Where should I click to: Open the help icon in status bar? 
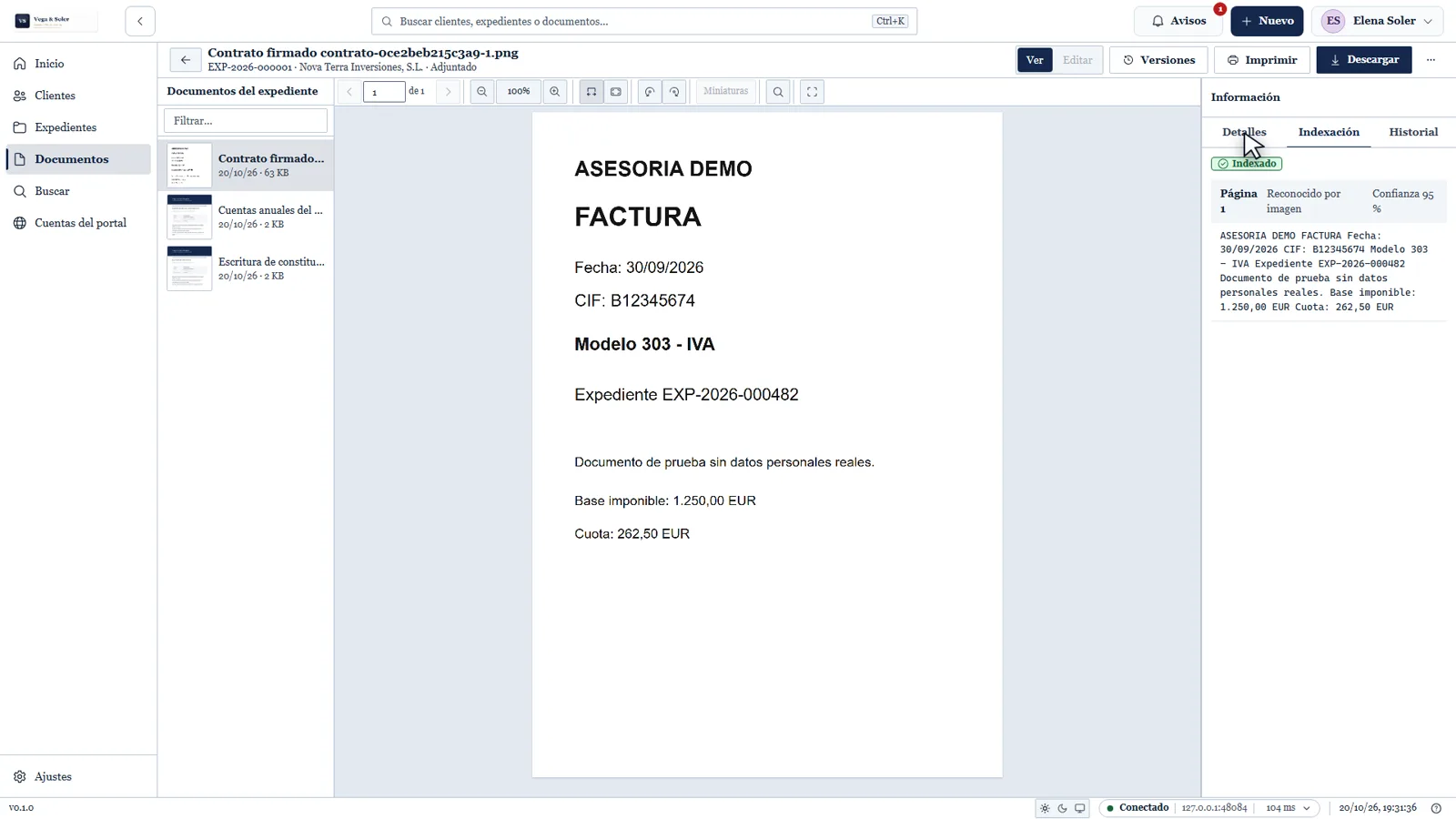pyautogui.click(x=1437, y=808)
